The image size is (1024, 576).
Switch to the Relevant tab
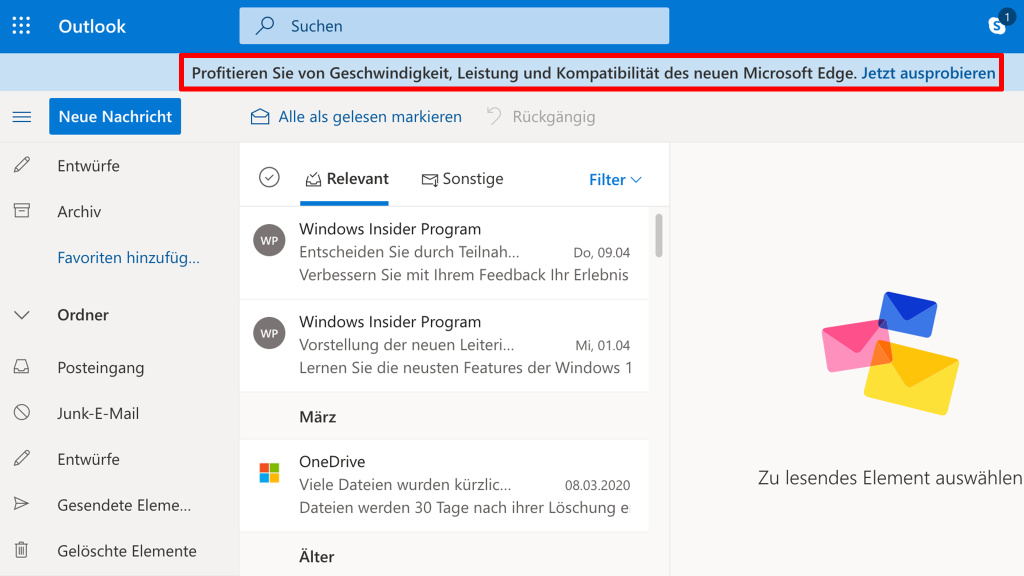346,179
